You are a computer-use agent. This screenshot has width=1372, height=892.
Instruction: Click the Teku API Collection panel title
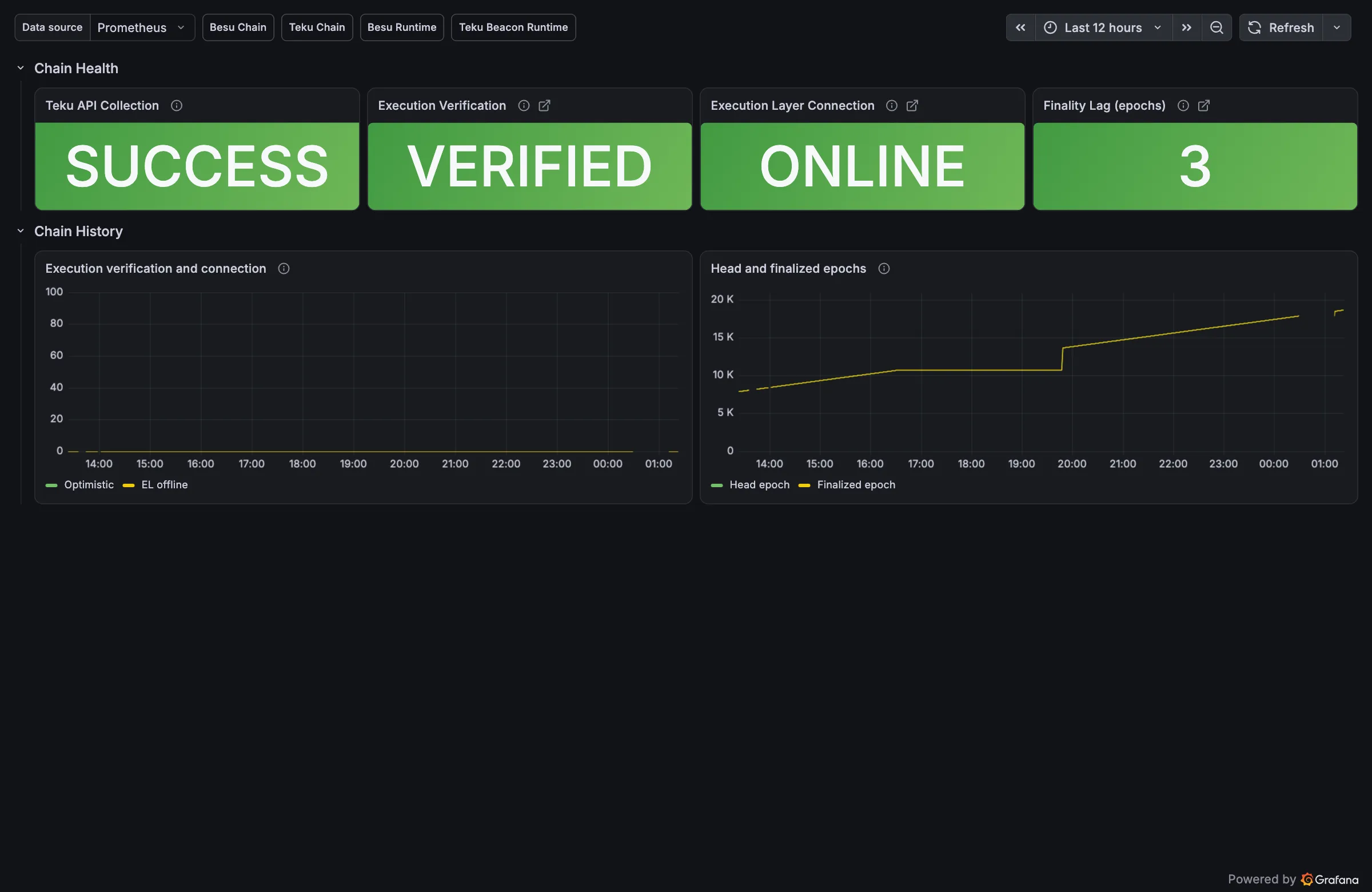pyautogui.click(x=102, y=106)
